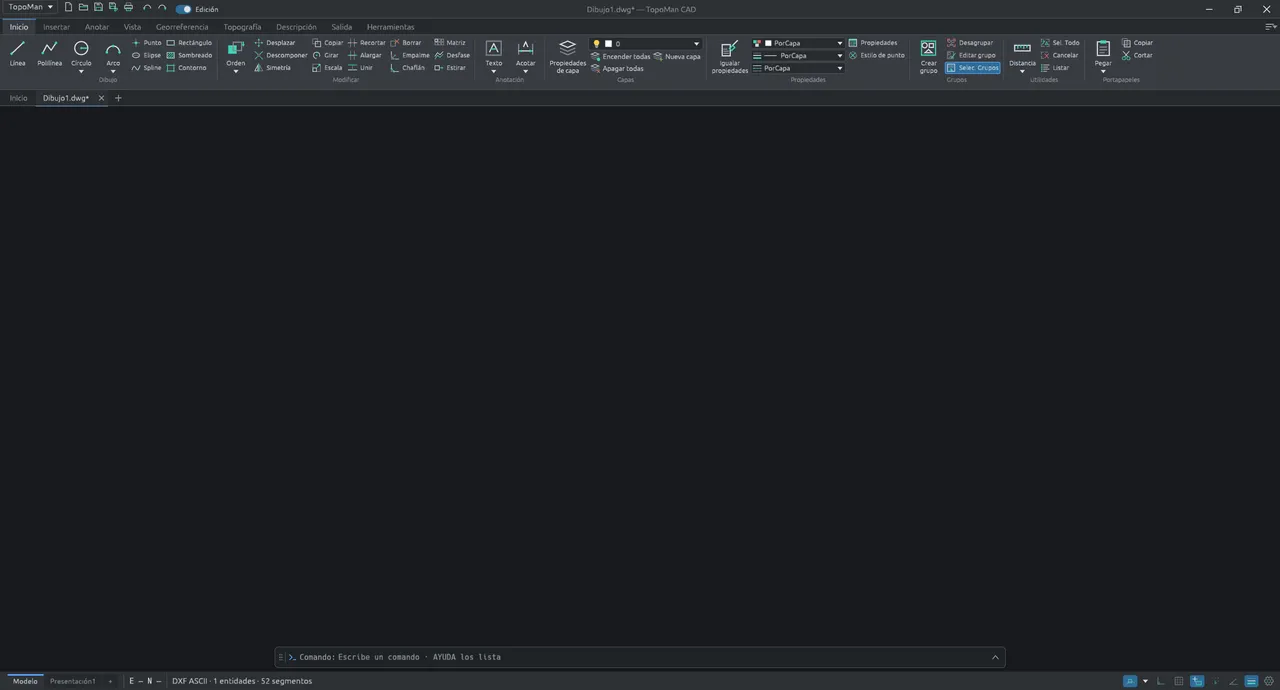Choose the Desfase offset tool
The width and height of the screenshot is (1280, 690).
point(452,55)
